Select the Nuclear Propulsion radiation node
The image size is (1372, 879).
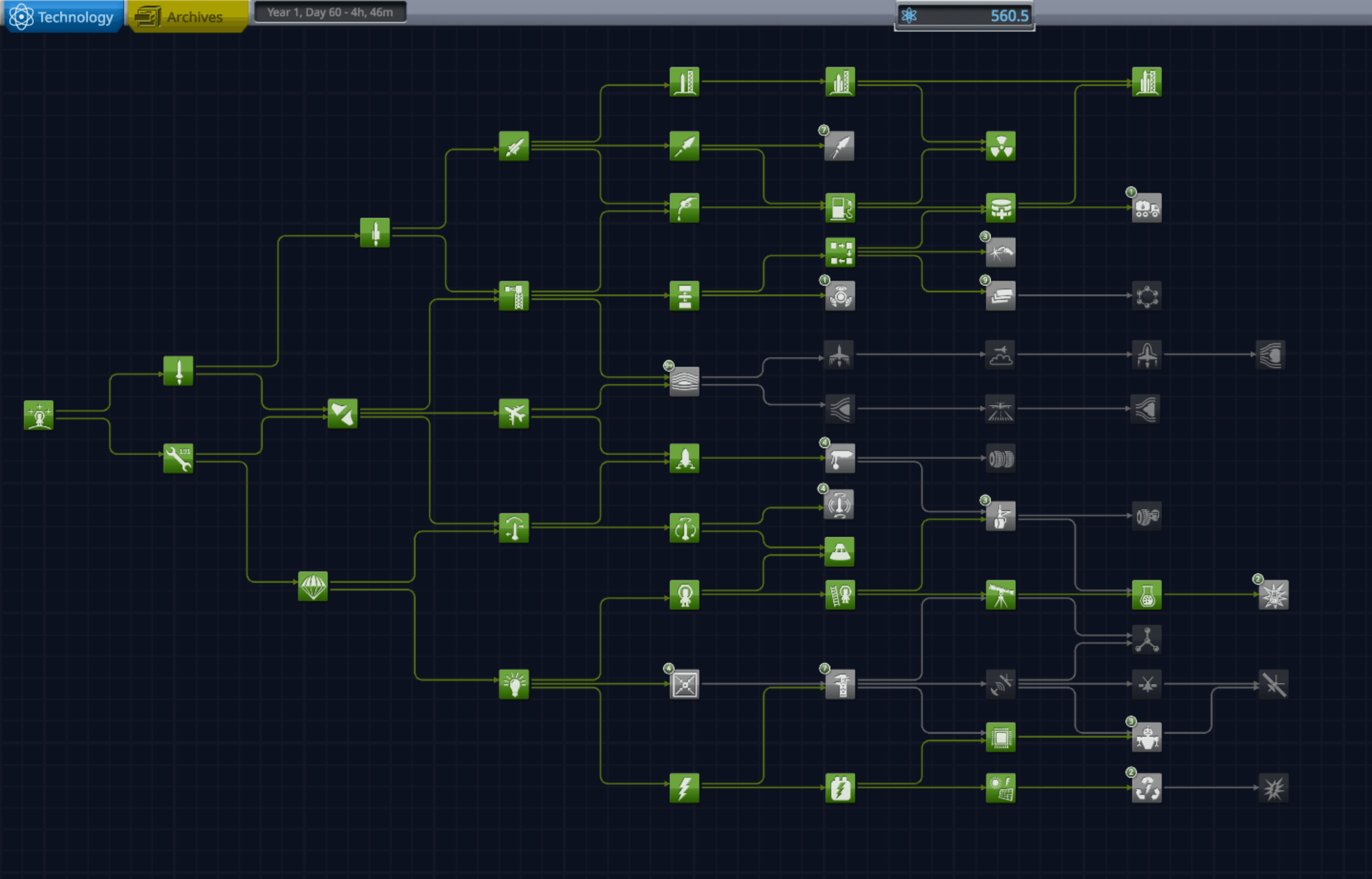1000,146
